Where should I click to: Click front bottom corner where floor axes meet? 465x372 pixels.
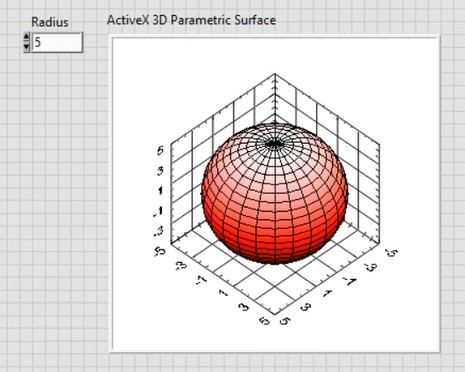click(275, 314)
